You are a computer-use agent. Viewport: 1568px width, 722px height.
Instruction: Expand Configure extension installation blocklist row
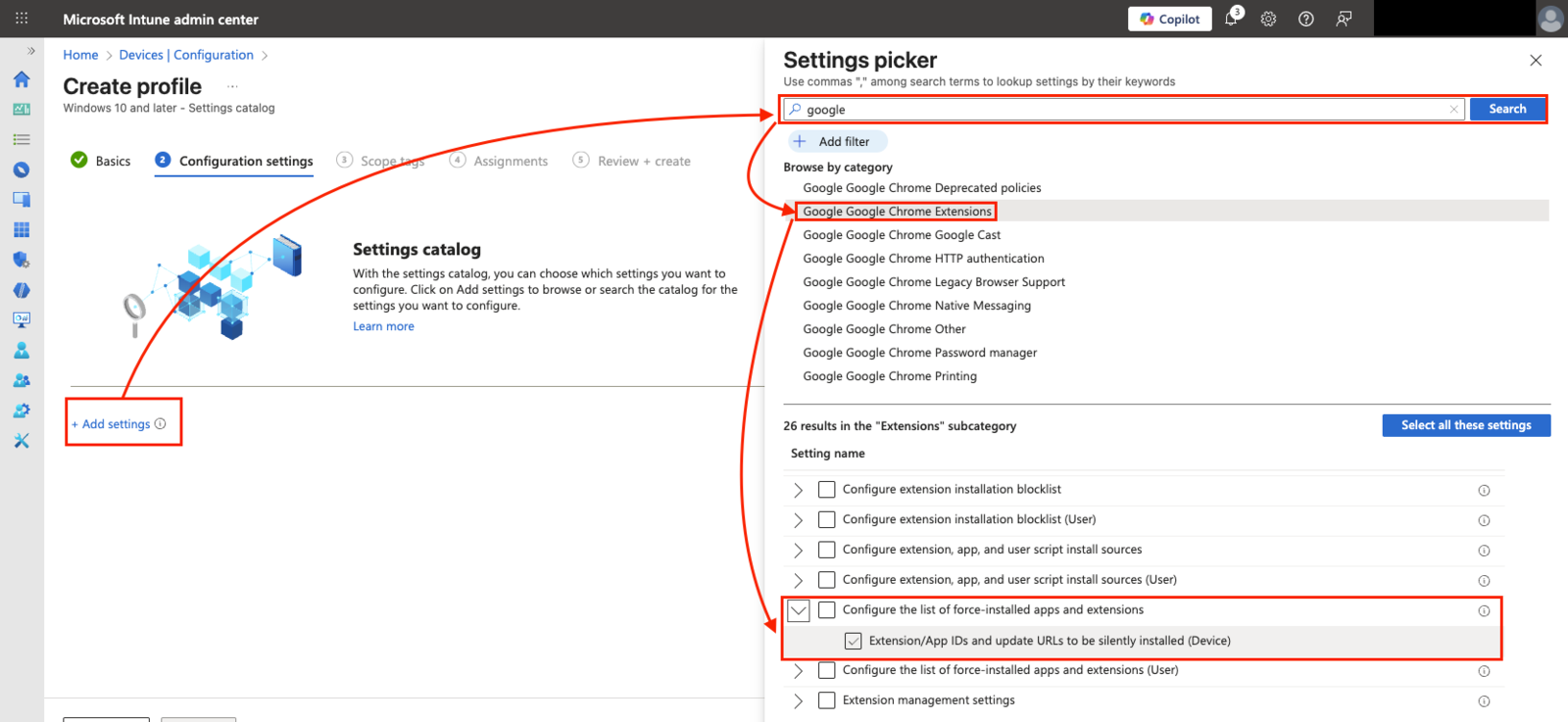(798, 490)
